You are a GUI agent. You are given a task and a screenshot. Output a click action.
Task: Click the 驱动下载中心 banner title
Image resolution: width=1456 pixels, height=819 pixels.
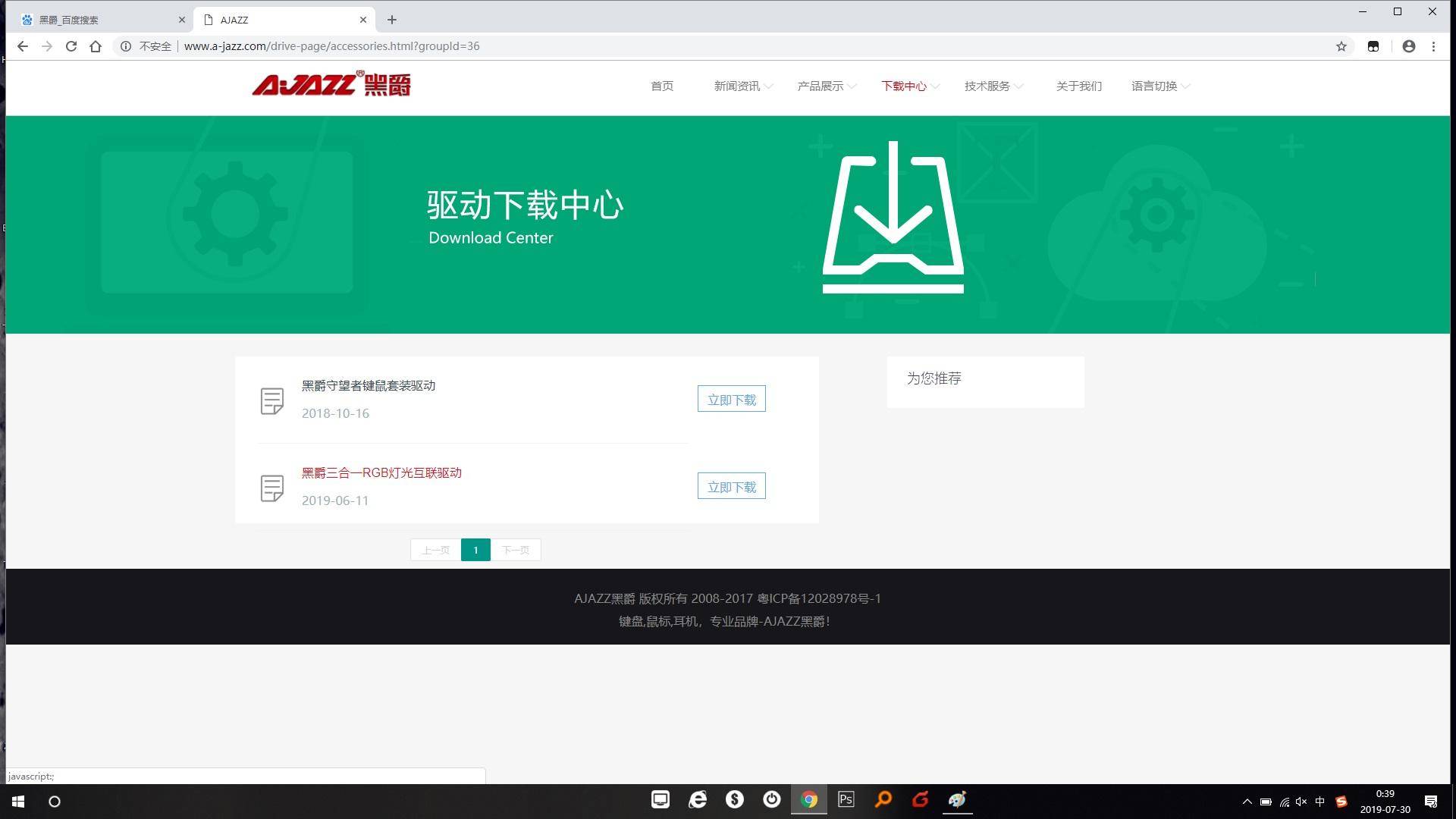[525, 205]
